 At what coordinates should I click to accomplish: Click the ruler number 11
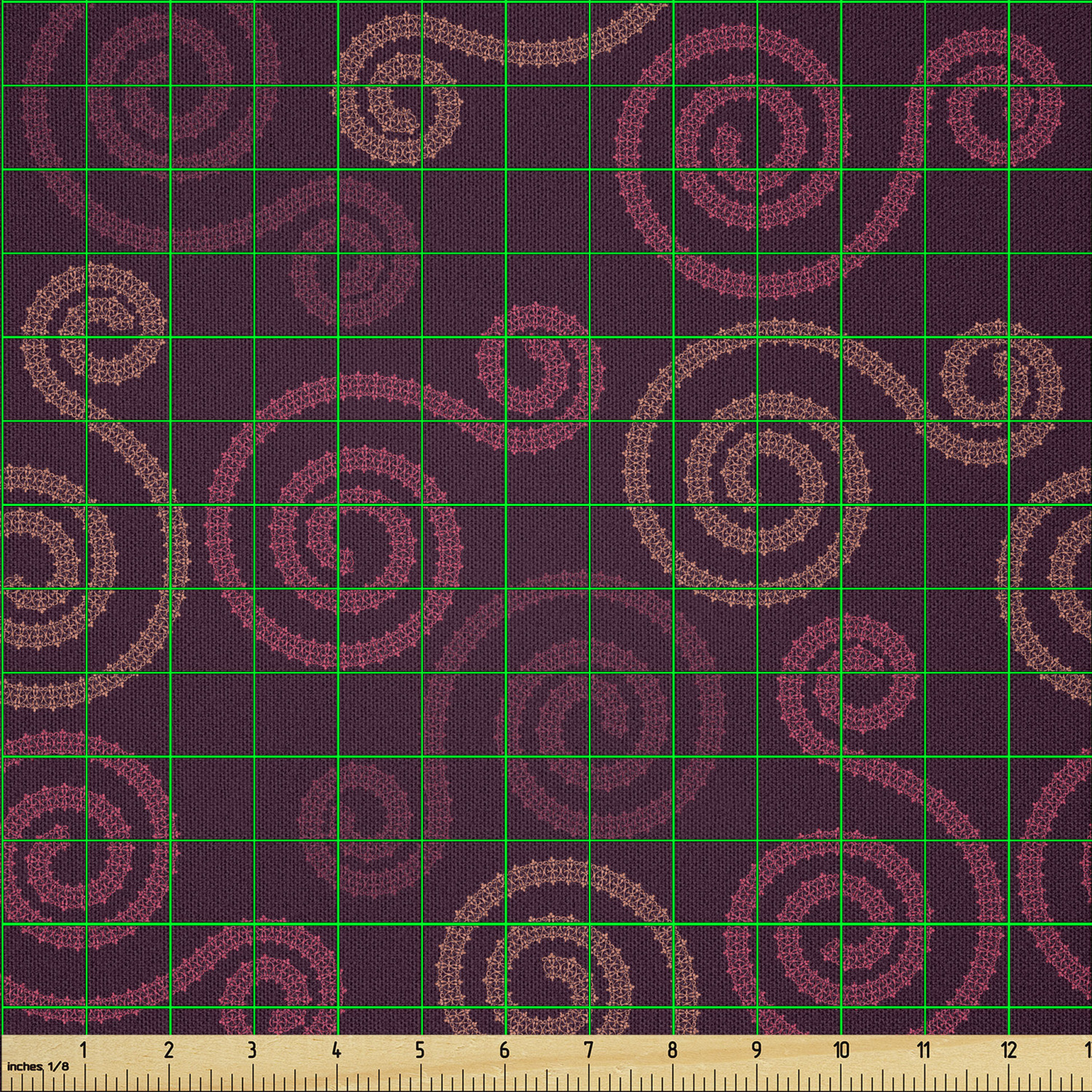click(x=924, y=1050)
